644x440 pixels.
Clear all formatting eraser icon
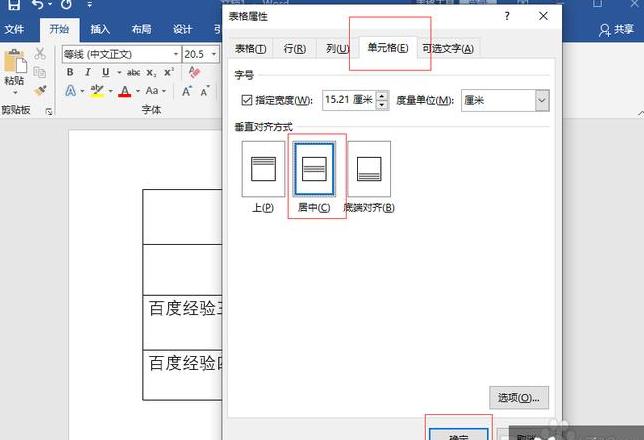click(x=194, y=72)
